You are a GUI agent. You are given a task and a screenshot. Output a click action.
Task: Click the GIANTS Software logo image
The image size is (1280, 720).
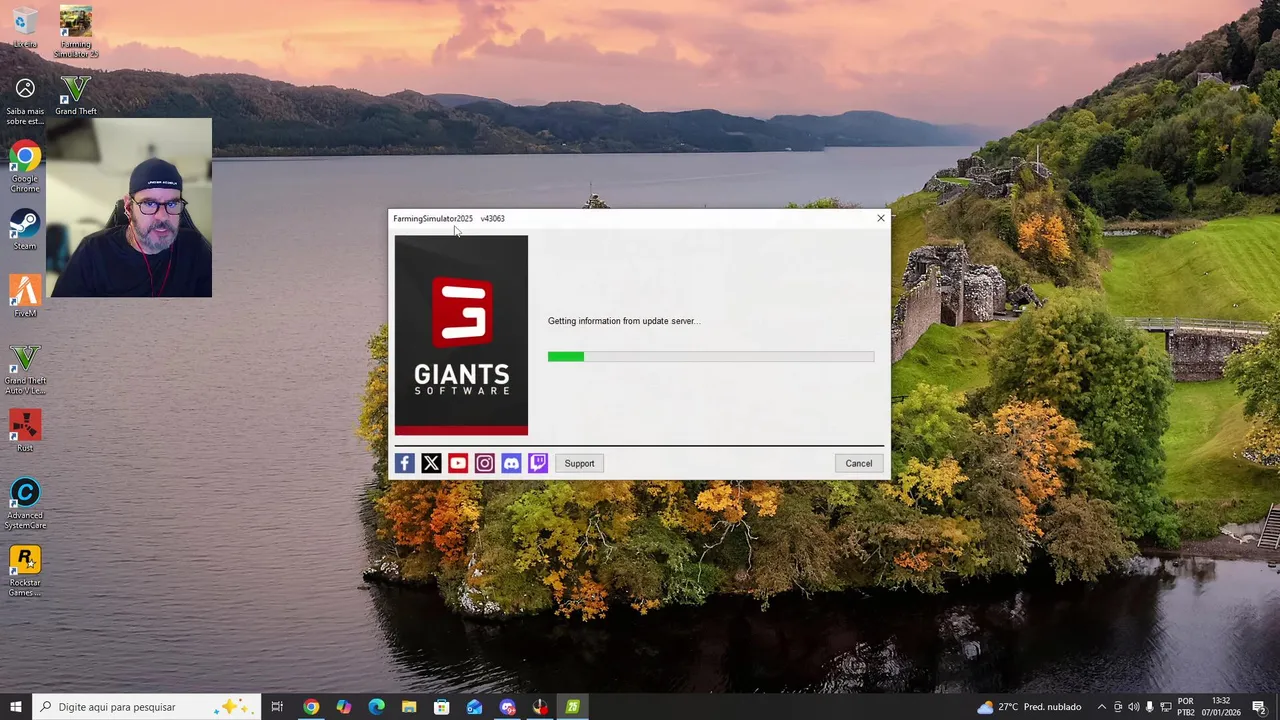[x=461, y=335]
